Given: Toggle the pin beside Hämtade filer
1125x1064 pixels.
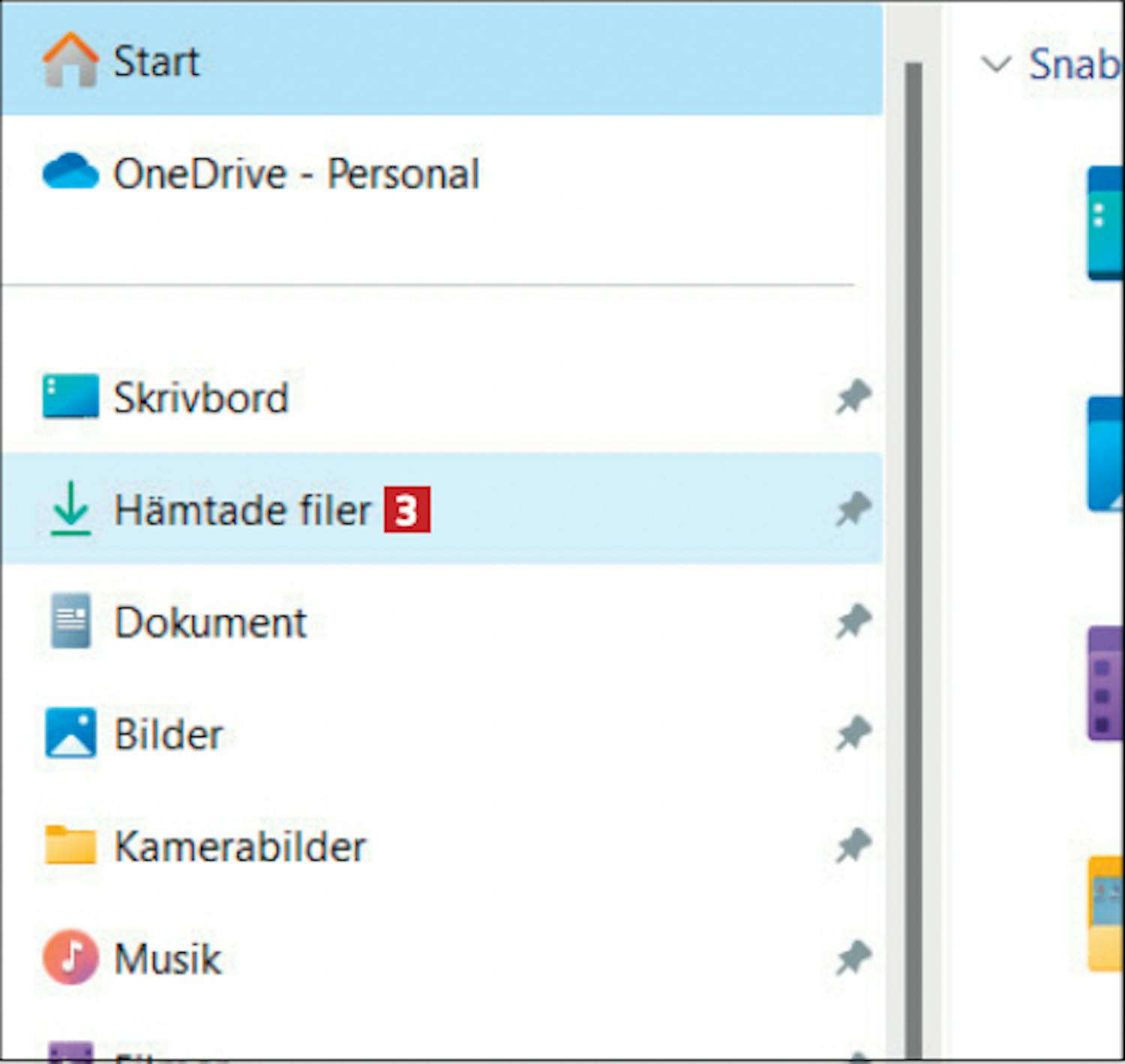Looking at the screenshot, I should click(x=853, y=510).
